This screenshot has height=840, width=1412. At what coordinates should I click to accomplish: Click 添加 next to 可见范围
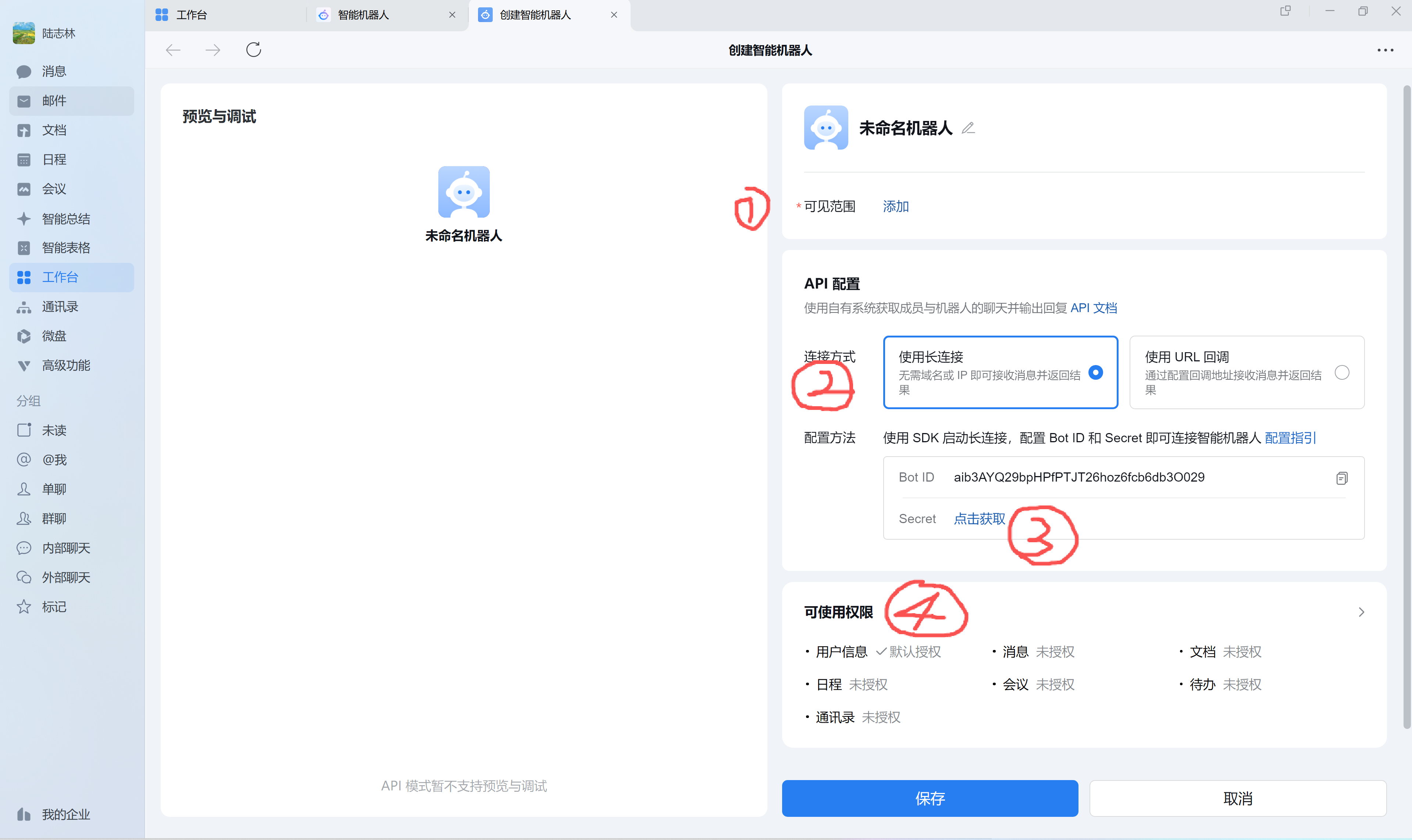tap(896, 207)
